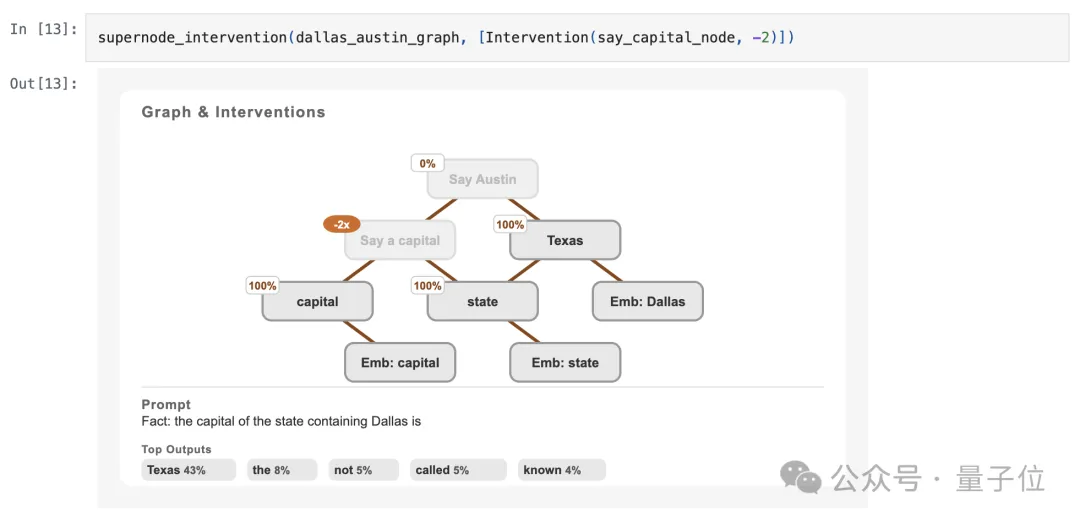Select the 'called 5%' output chip

[x=458, y=470]
